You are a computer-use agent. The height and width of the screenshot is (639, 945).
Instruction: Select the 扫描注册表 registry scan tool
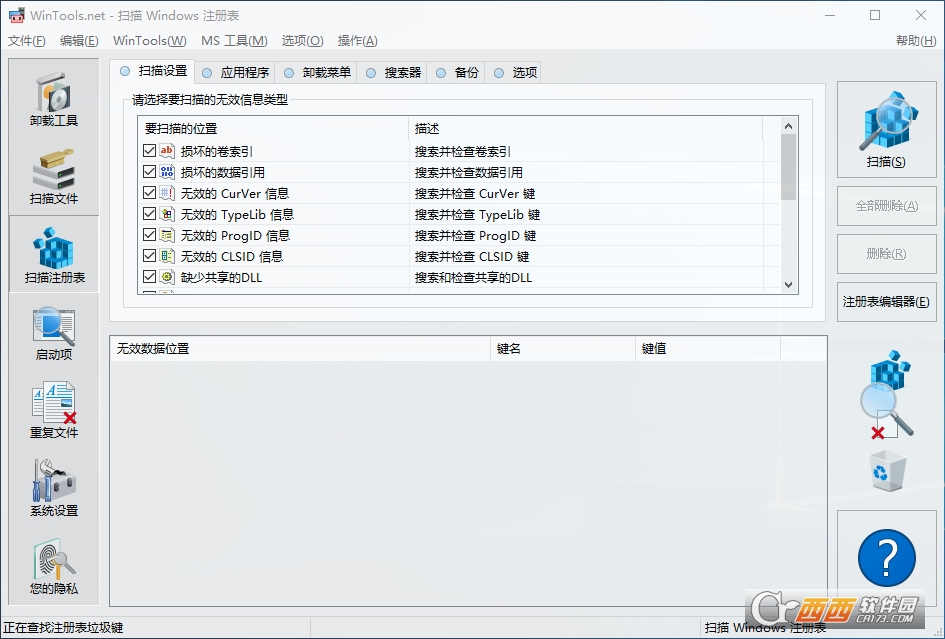coord(54,255)
